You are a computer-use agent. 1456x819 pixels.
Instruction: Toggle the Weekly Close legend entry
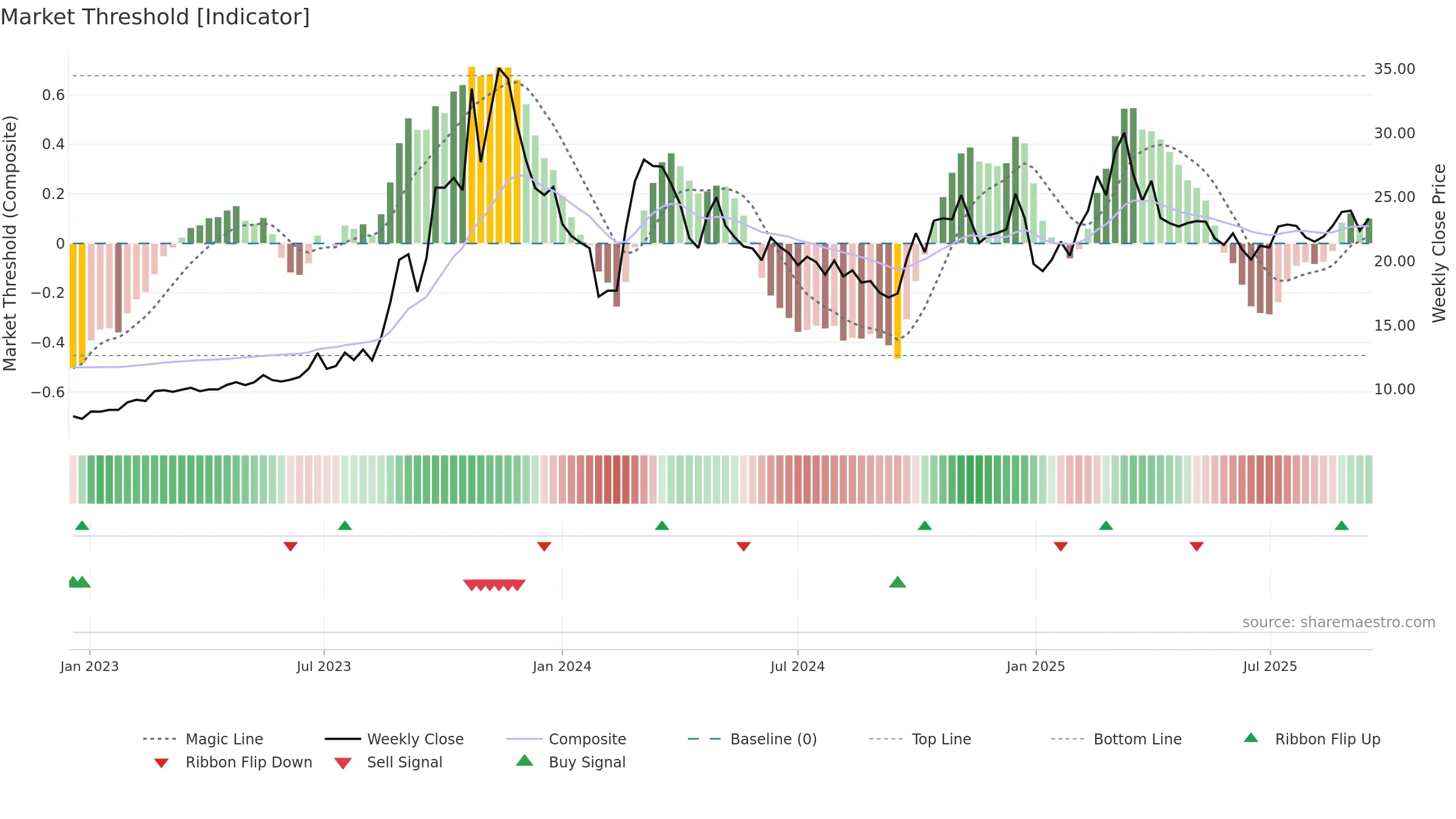coord(394,739)
